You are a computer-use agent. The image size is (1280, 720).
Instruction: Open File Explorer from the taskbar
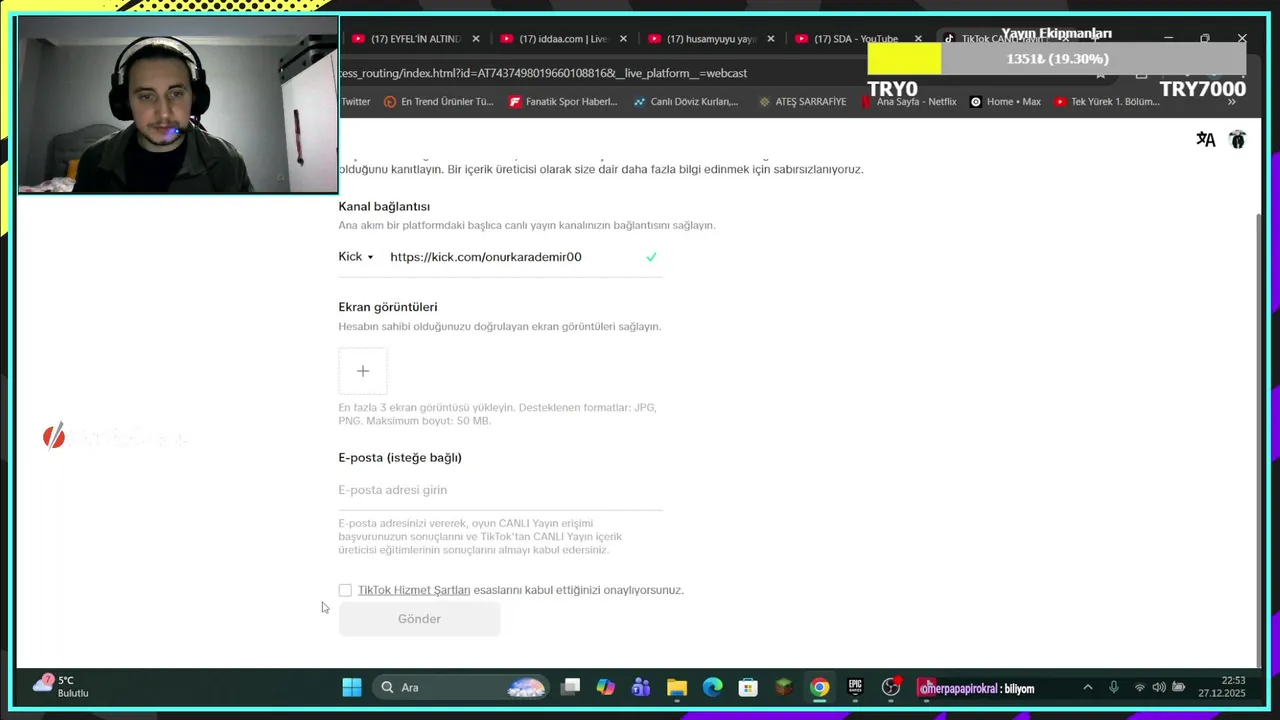pyautogui.click(x=677, y=687)
